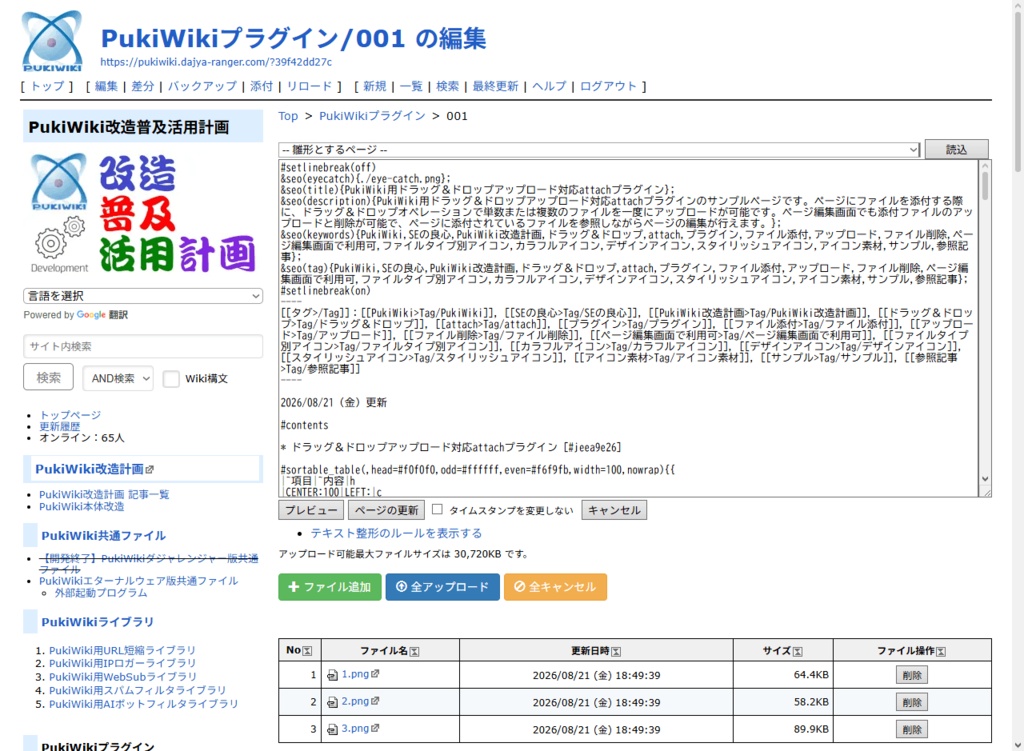Click 削除 button for 2.png row

pos(912,703)
